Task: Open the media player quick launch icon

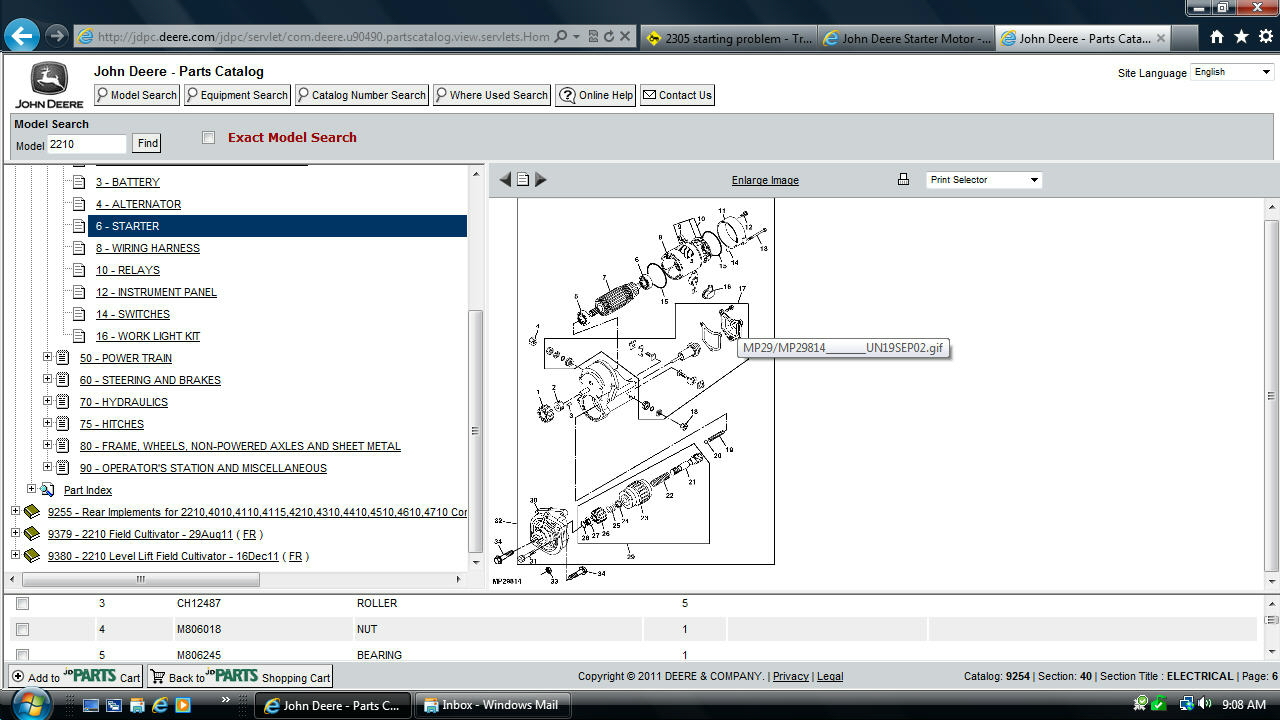Action: [183, 705]
